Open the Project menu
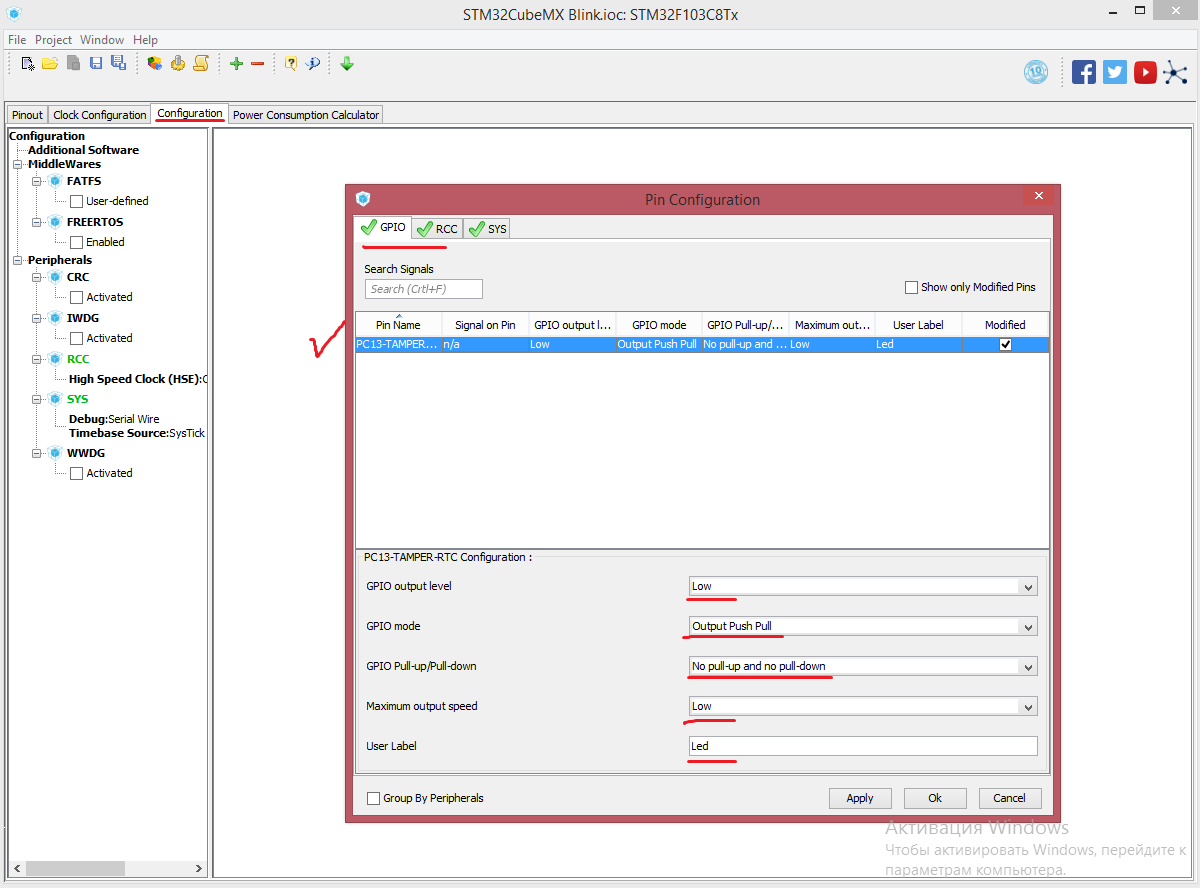The height and width of the screenshot is (888, 1200). [x=53, y=40]
